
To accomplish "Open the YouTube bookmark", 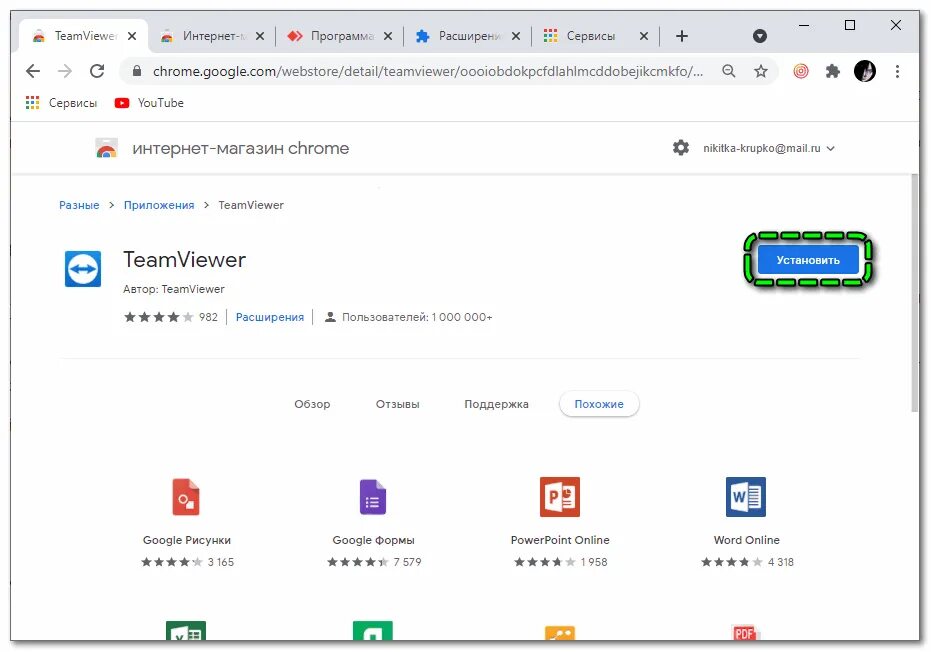I will point(149,103).
